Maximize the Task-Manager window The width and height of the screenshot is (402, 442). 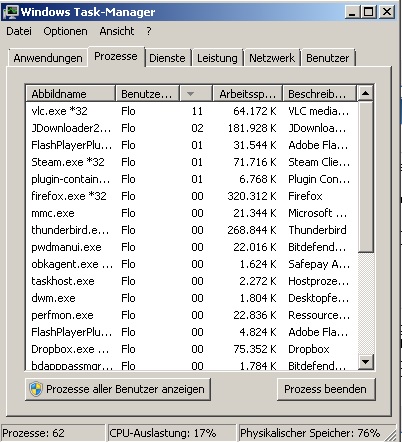[x=369, y=12]
